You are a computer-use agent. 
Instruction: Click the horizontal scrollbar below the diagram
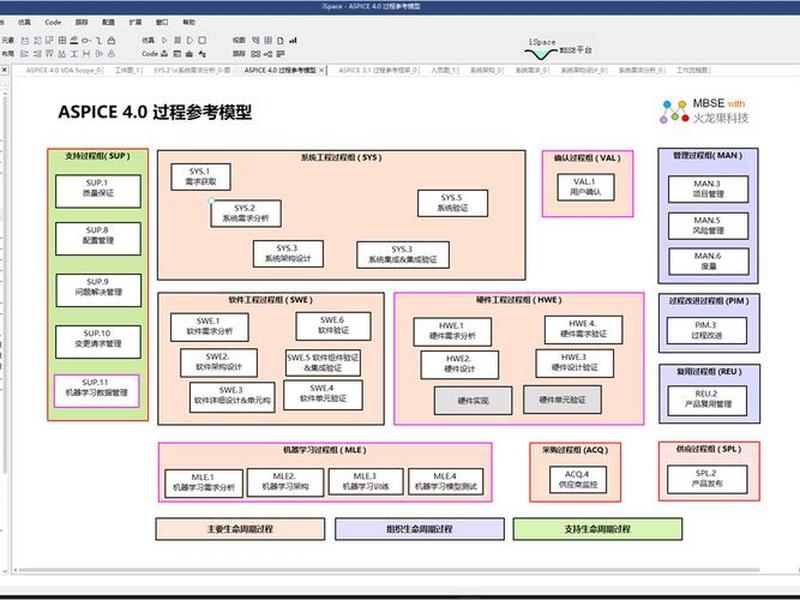[389, 570]
